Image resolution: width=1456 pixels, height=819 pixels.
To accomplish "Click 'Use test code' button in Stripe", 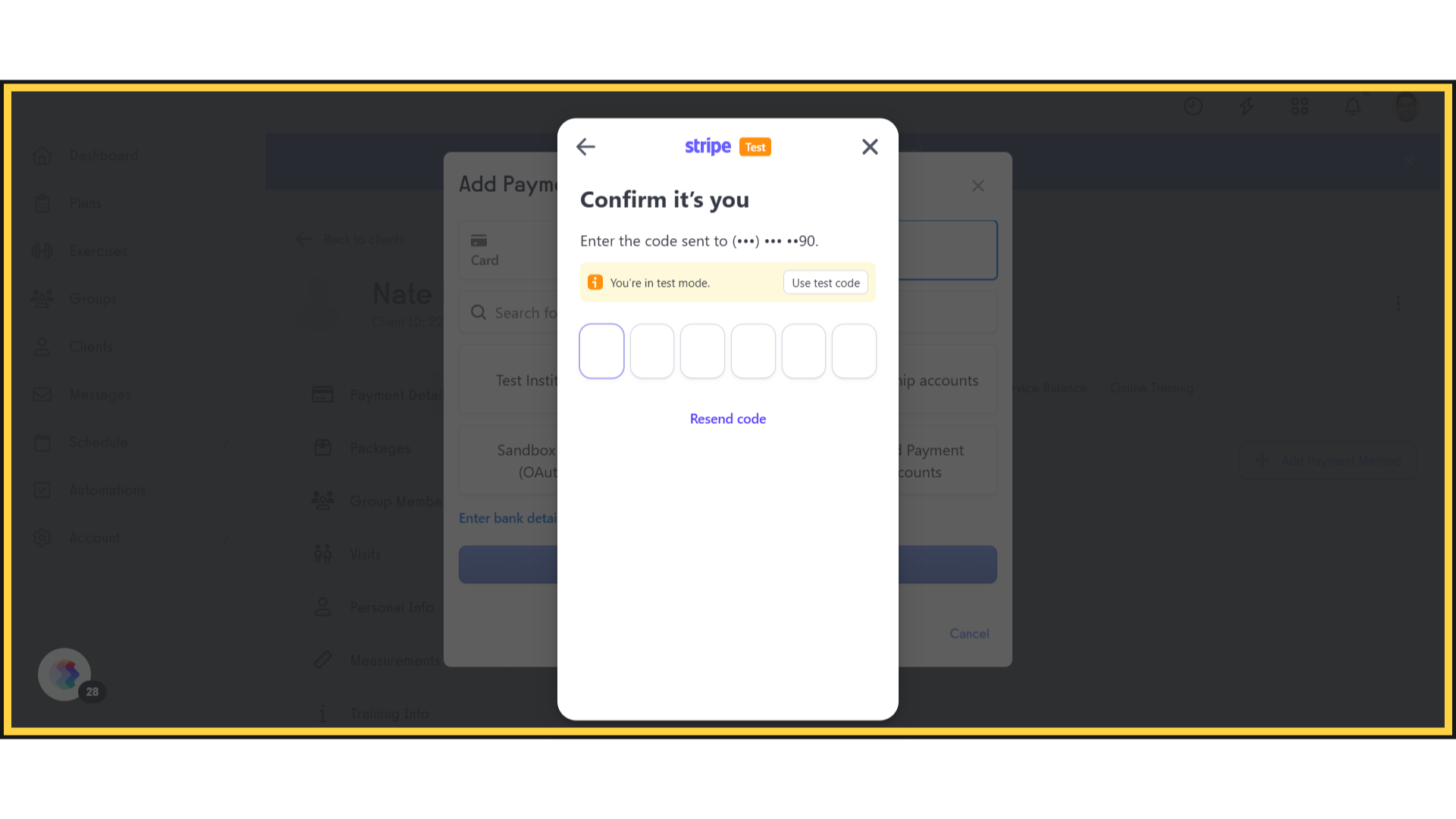I will point(826,282).
